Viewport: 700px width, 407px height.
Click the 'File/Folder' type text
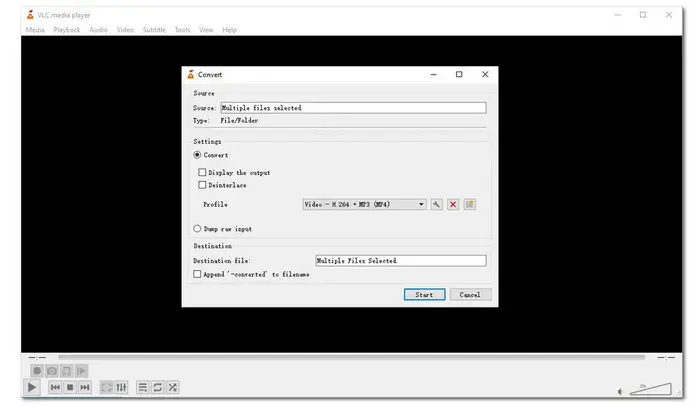click(239, 120)
